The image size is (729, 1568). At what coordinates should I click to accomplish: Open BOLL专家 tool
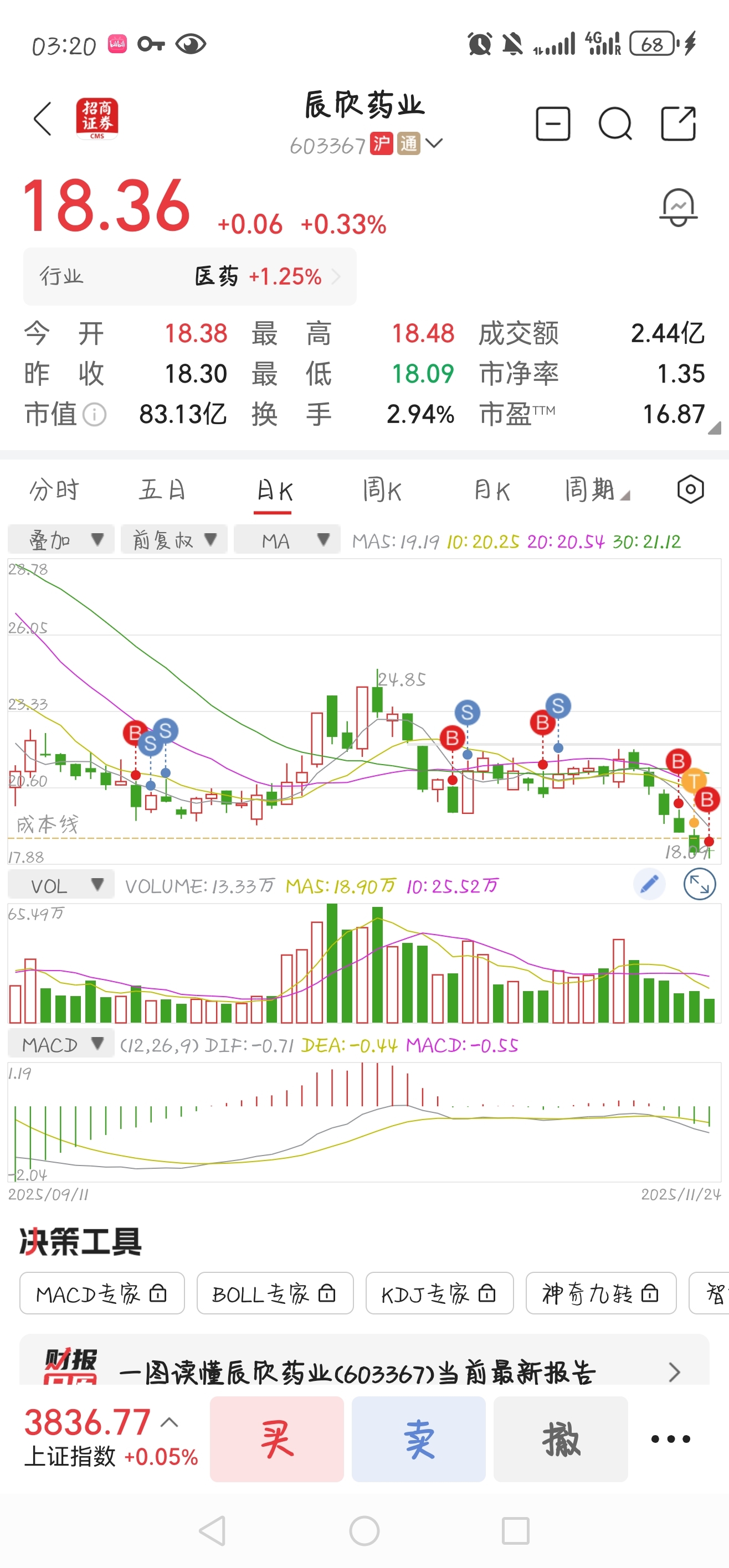pos(275,1293)
